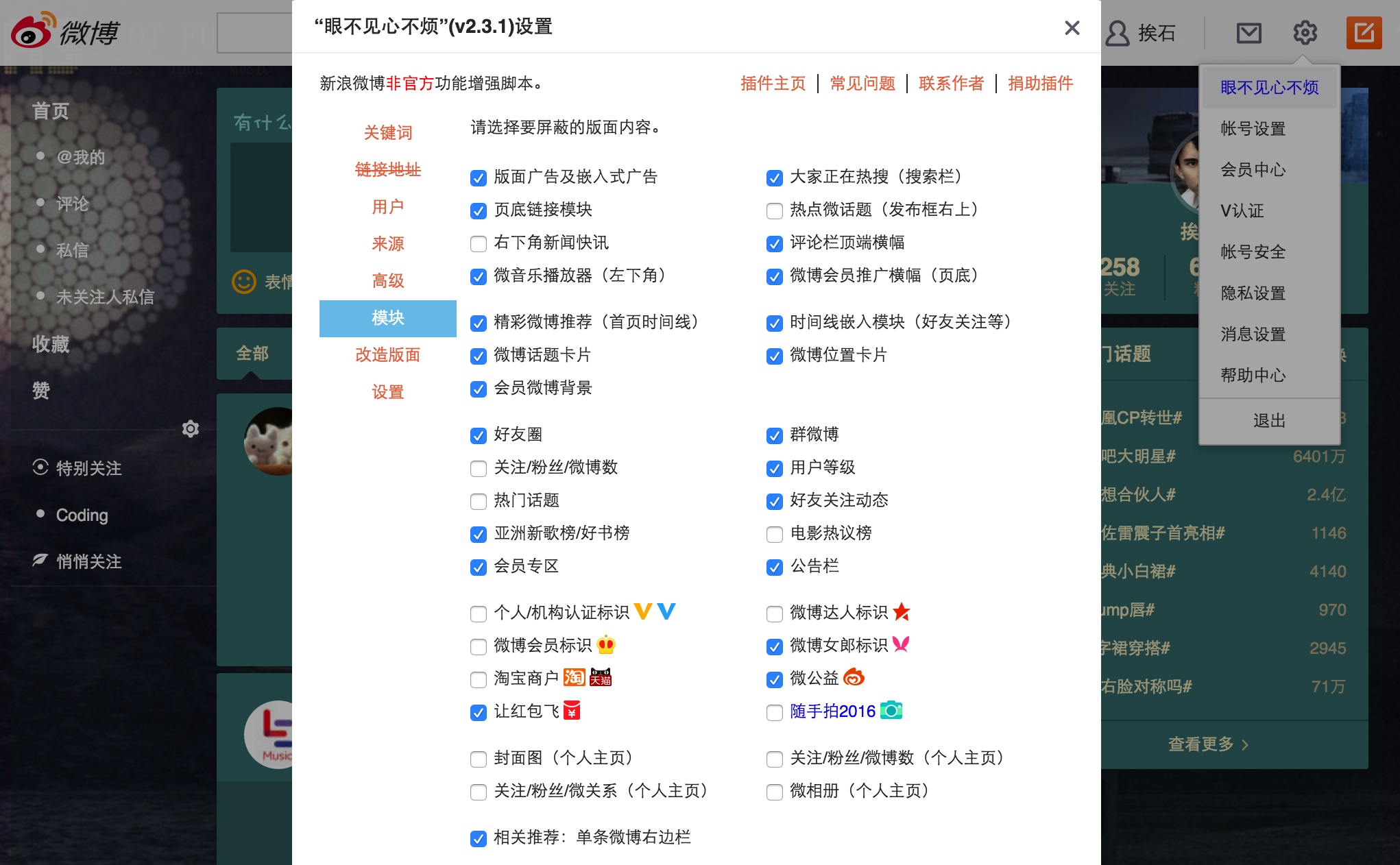Open the 高级 tab
This screenshot has height=865, width=1400.
[x=388, y=280]
